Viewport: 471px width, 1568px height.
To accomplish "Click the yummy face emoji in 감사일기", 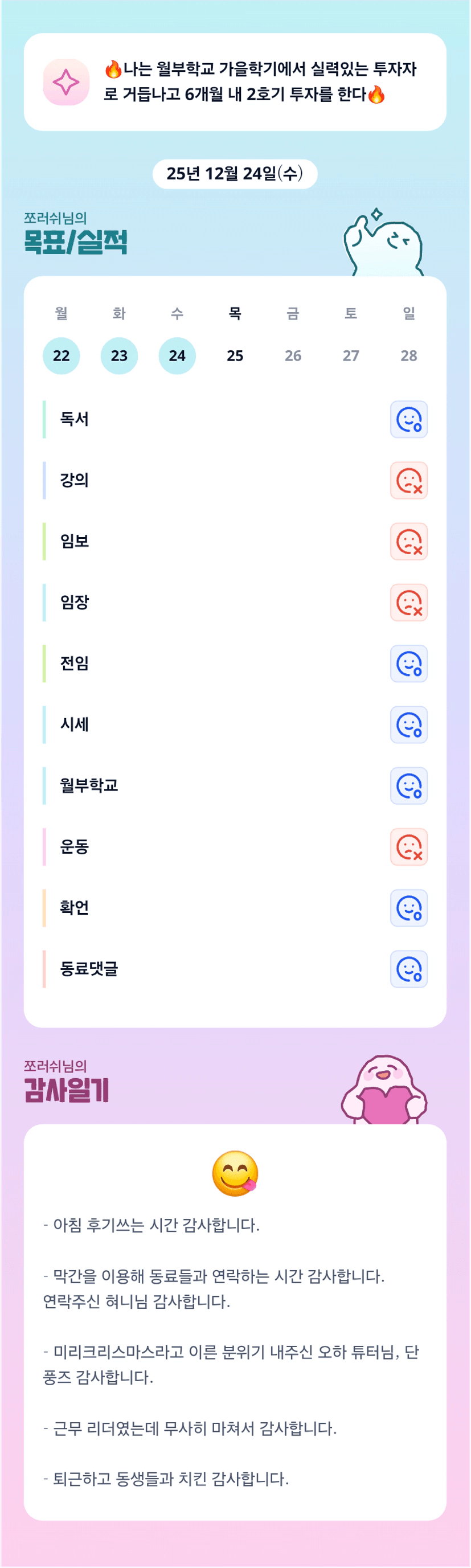I will pos(235,1173).
